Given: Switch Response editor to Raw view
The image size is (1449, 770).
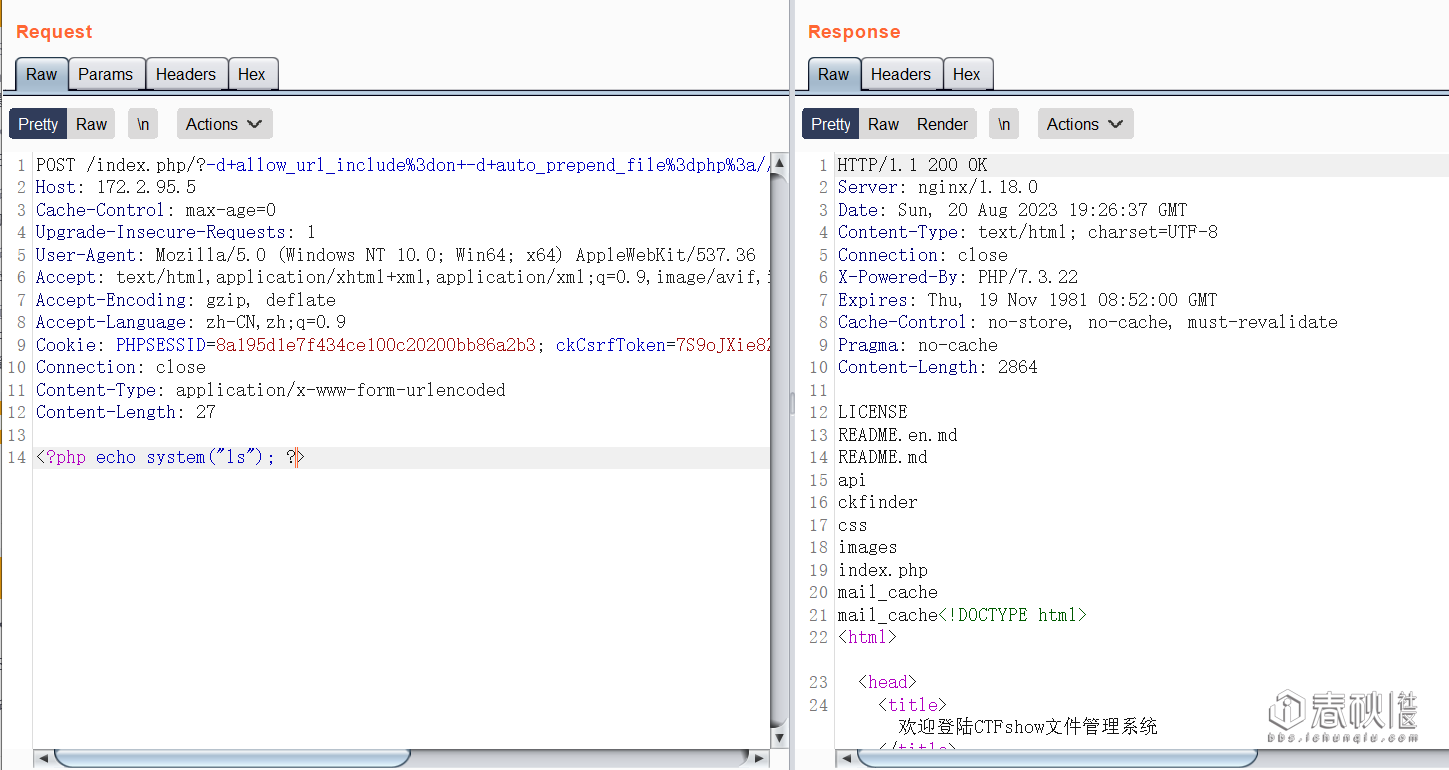Looking at the screenshot, I should [883, 124].
